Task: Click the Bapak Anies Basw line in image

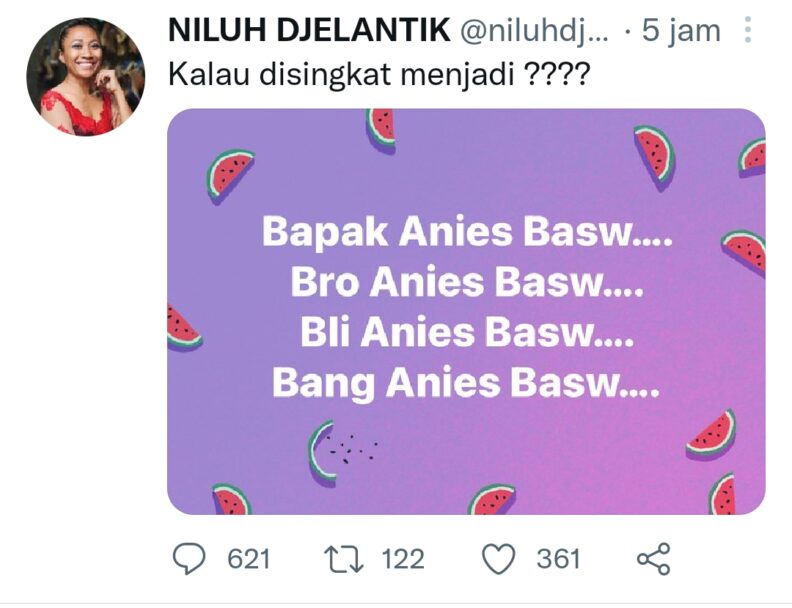Action: [467, 233]
